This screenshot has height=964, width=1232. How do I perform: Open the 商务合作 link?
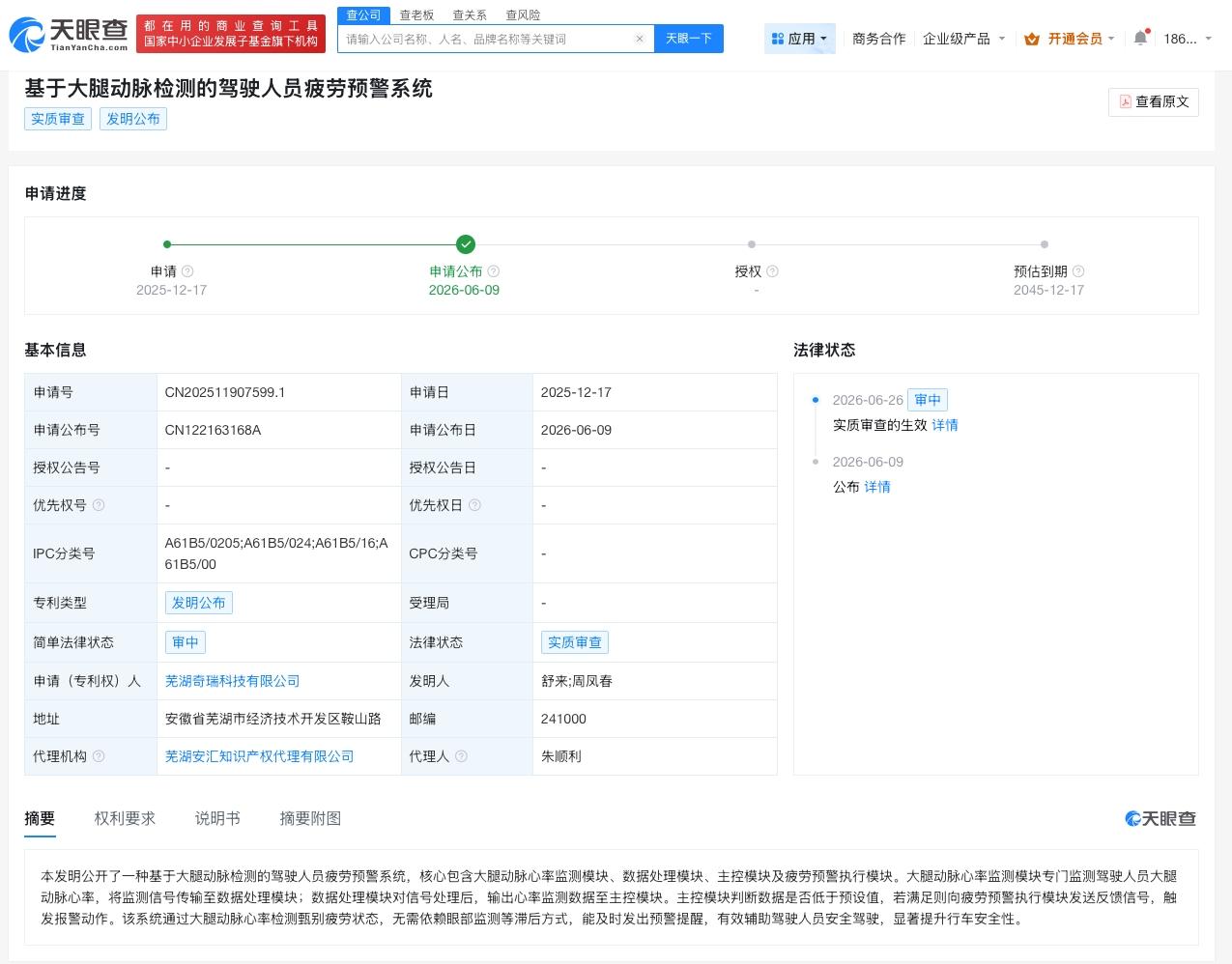pos(879,39)
